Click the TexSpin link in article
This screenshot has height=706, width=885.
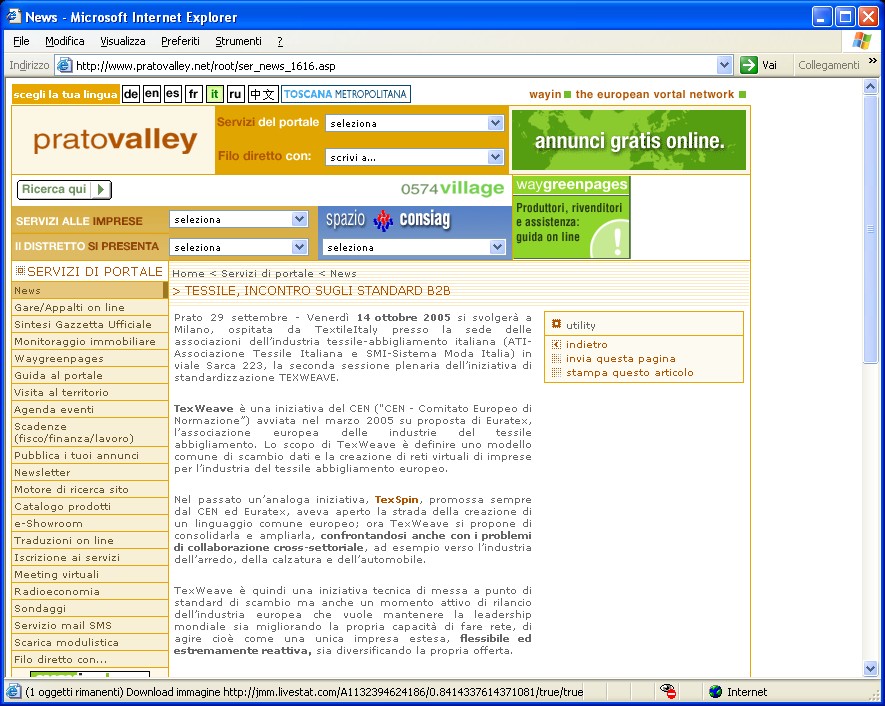397,499
